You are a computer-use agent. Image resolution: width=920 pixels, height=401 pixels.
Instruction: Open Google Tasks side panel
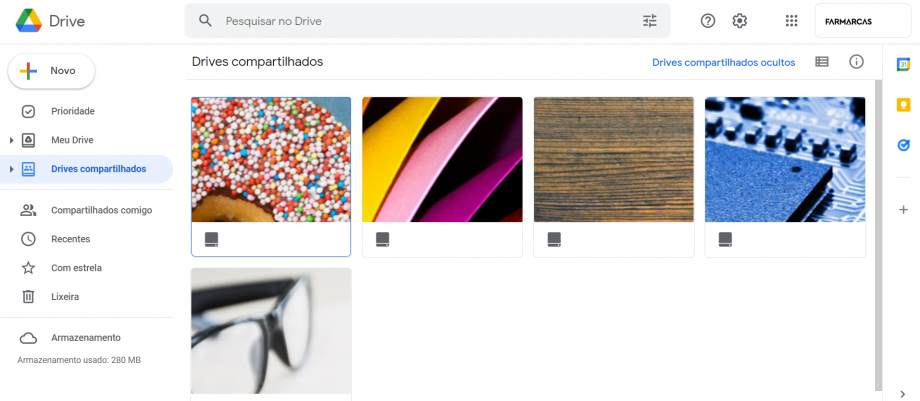(x=903, y=145)
